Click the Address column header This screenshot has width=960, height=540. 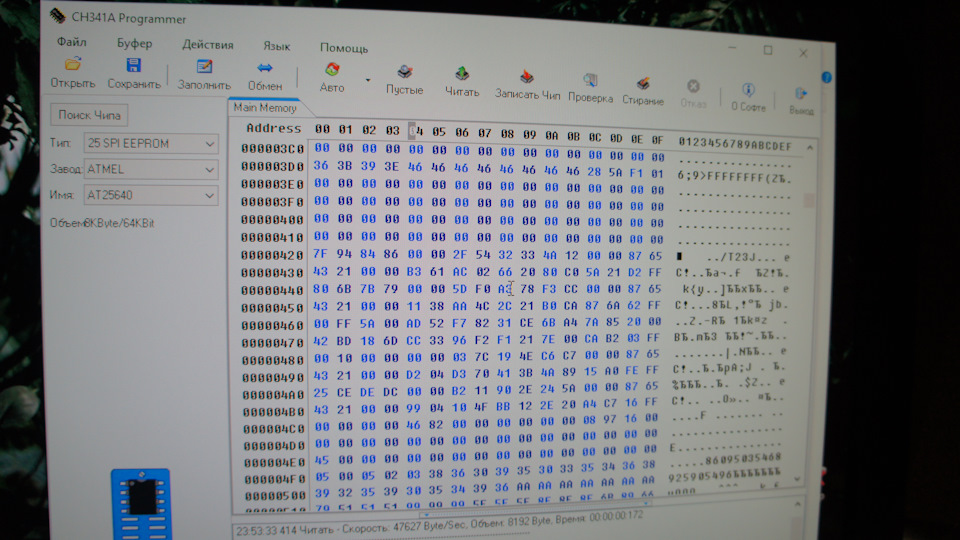274,128
